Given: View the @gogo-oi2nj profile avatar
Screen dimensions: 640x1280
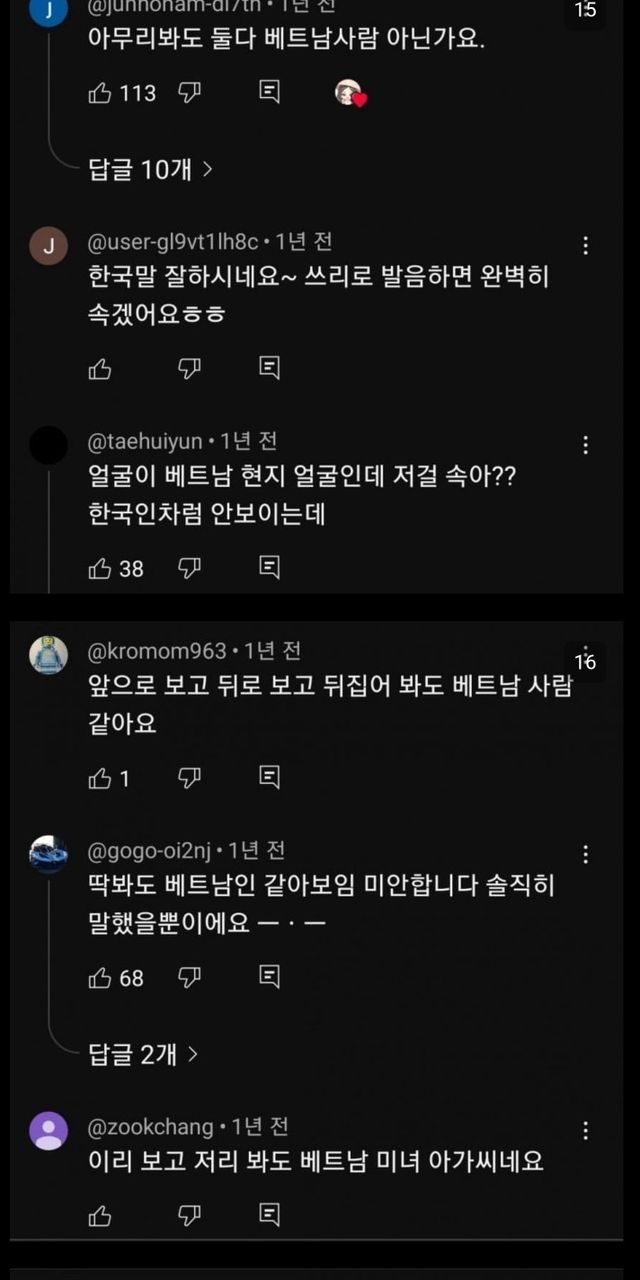Looking at the screenshot, I should 48,855.
